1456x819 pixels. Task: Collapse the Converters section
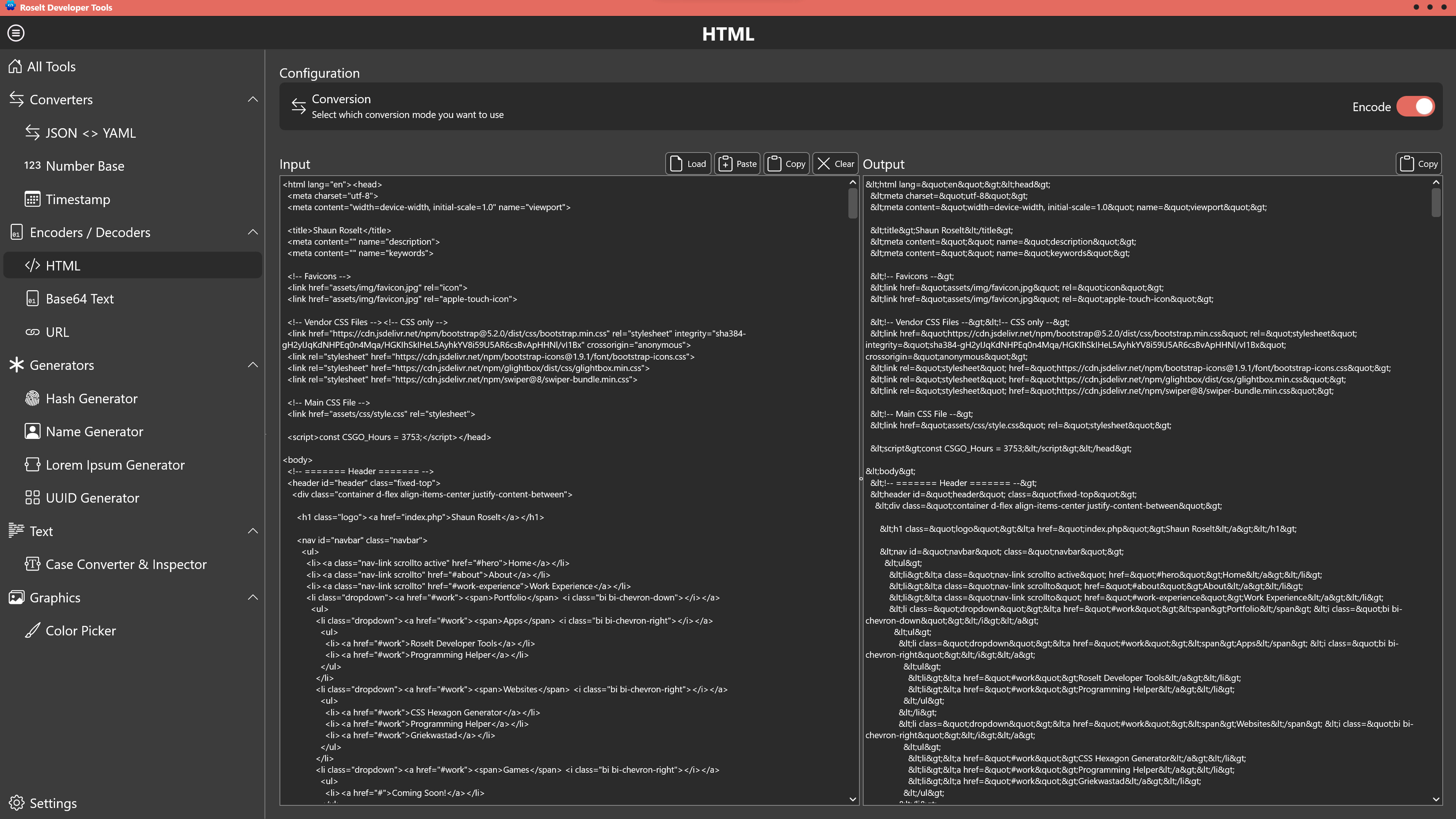tap(253, 99)
